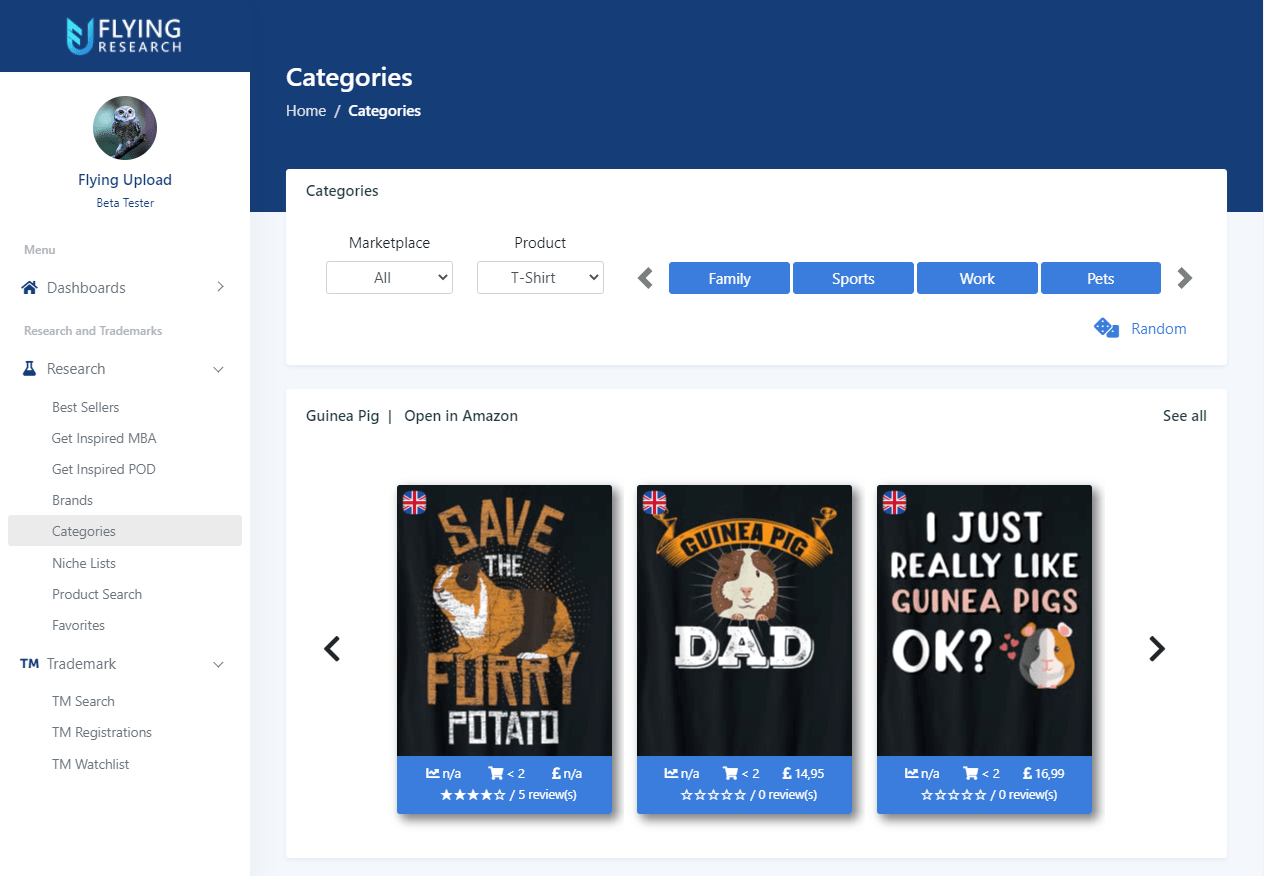Click pound price icon next to 16,99
Image resolution: width=1264 pixels, height=876 pixels.
[1027, 773]
